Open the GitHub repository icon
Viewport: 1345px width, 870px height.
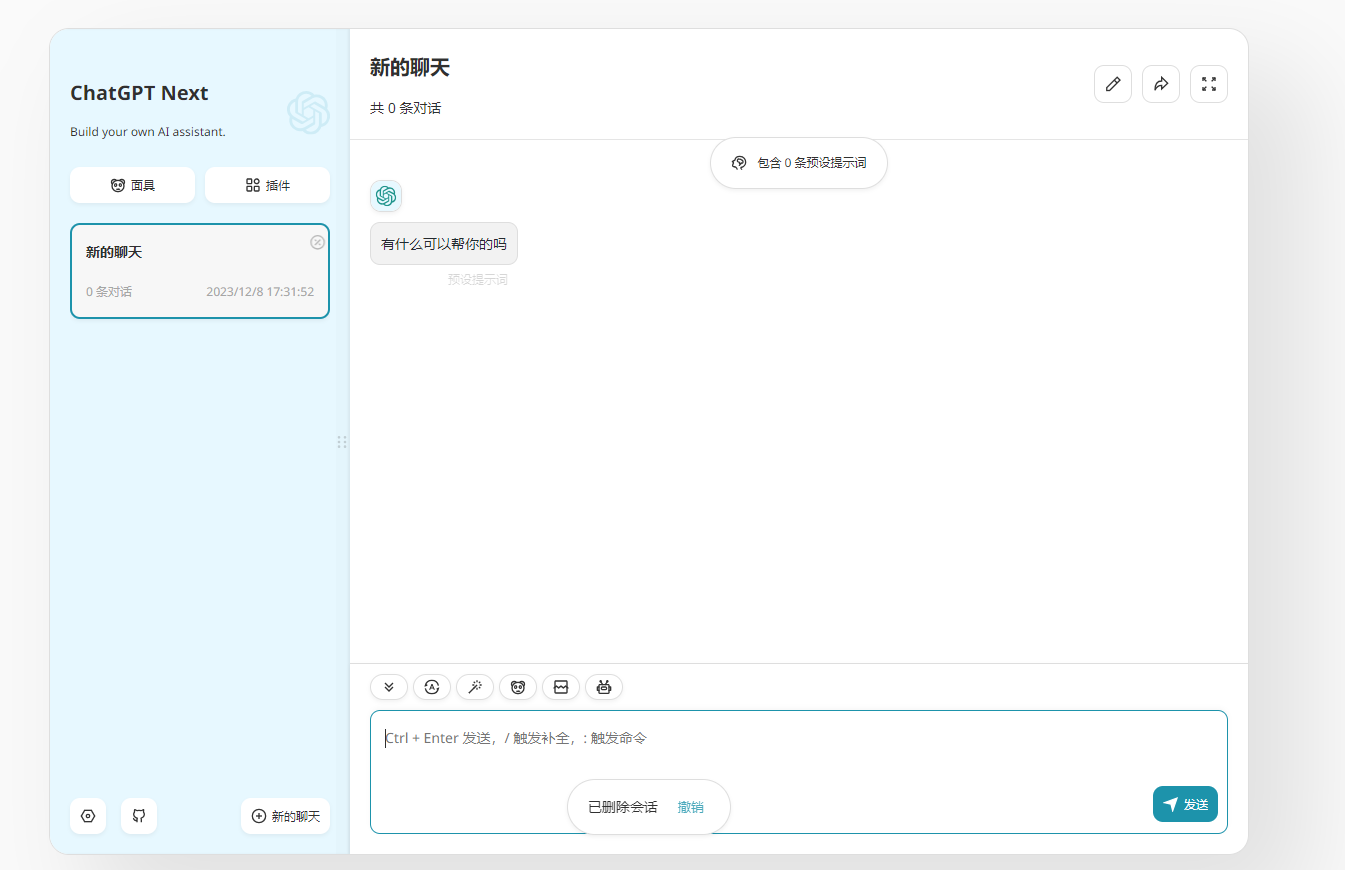(139, 816)
